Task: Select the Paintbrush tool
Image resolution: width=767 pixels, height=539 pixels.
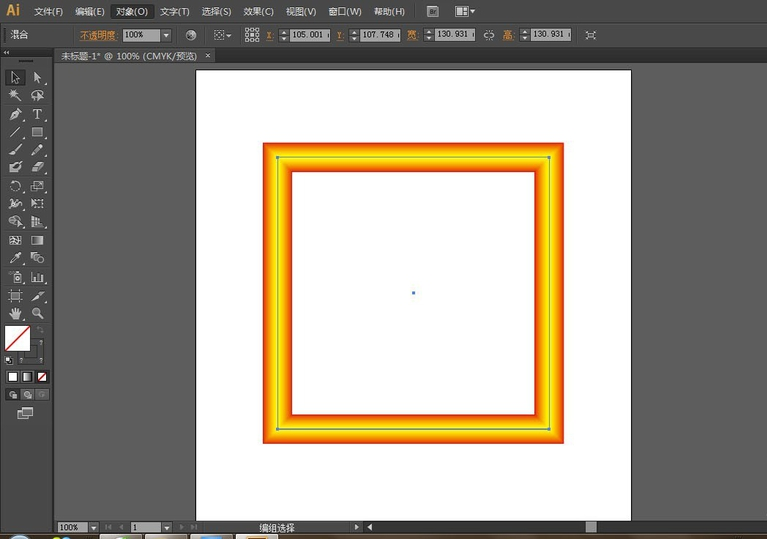Action: point(15,150)
